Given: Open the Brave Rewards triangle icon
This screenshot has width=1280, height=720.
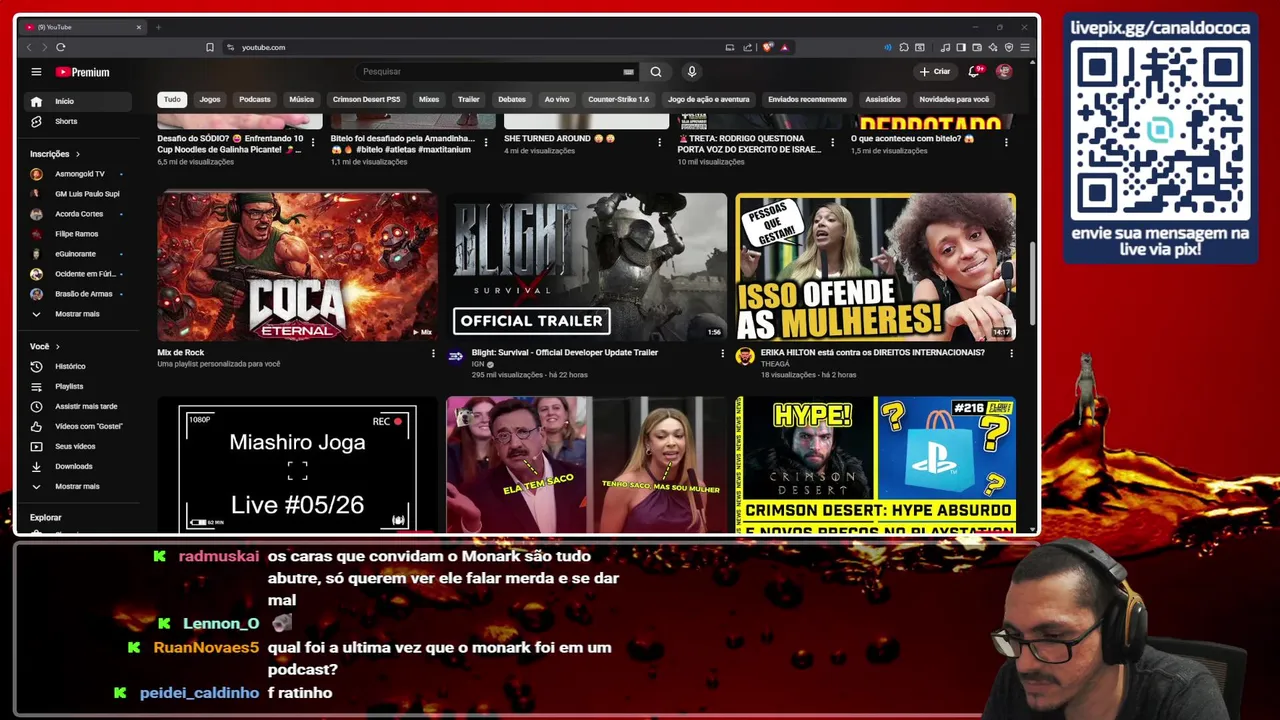Looking at the screenshot, I should pyautogui.click(x=785, y=47).
